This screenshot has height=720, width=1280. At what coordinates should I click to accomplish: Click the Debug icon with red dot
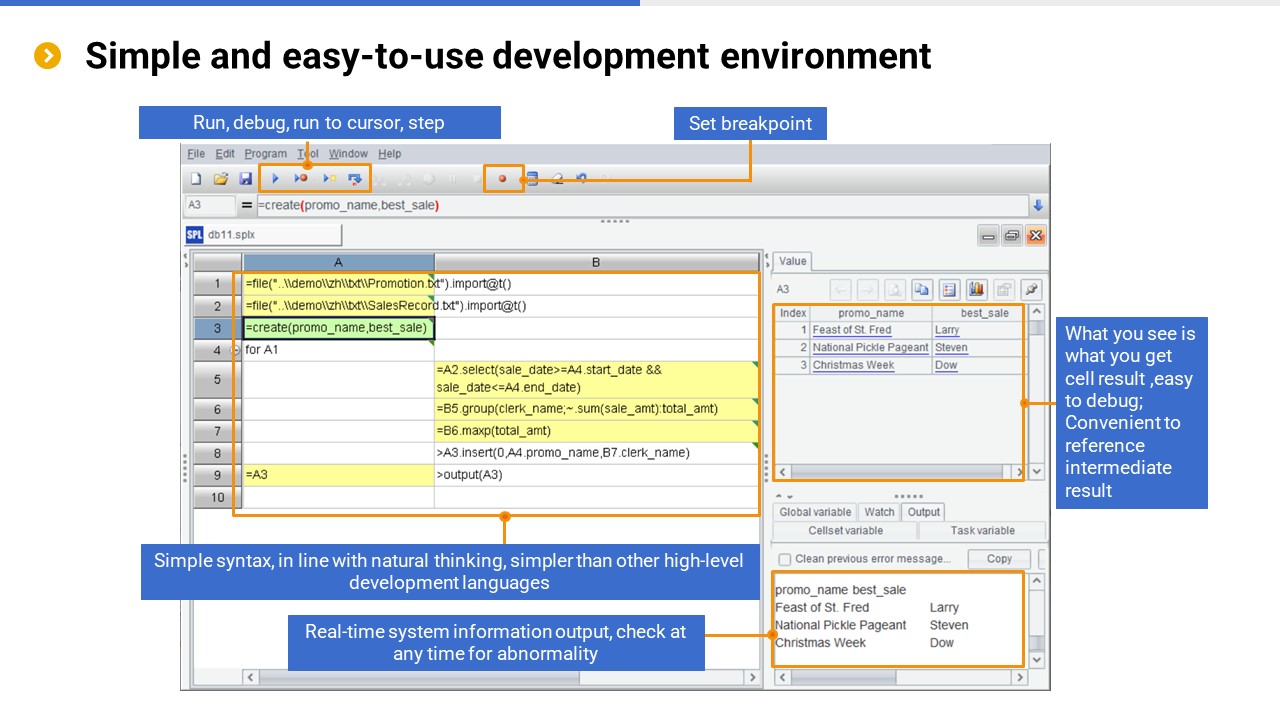coord(301,179)
